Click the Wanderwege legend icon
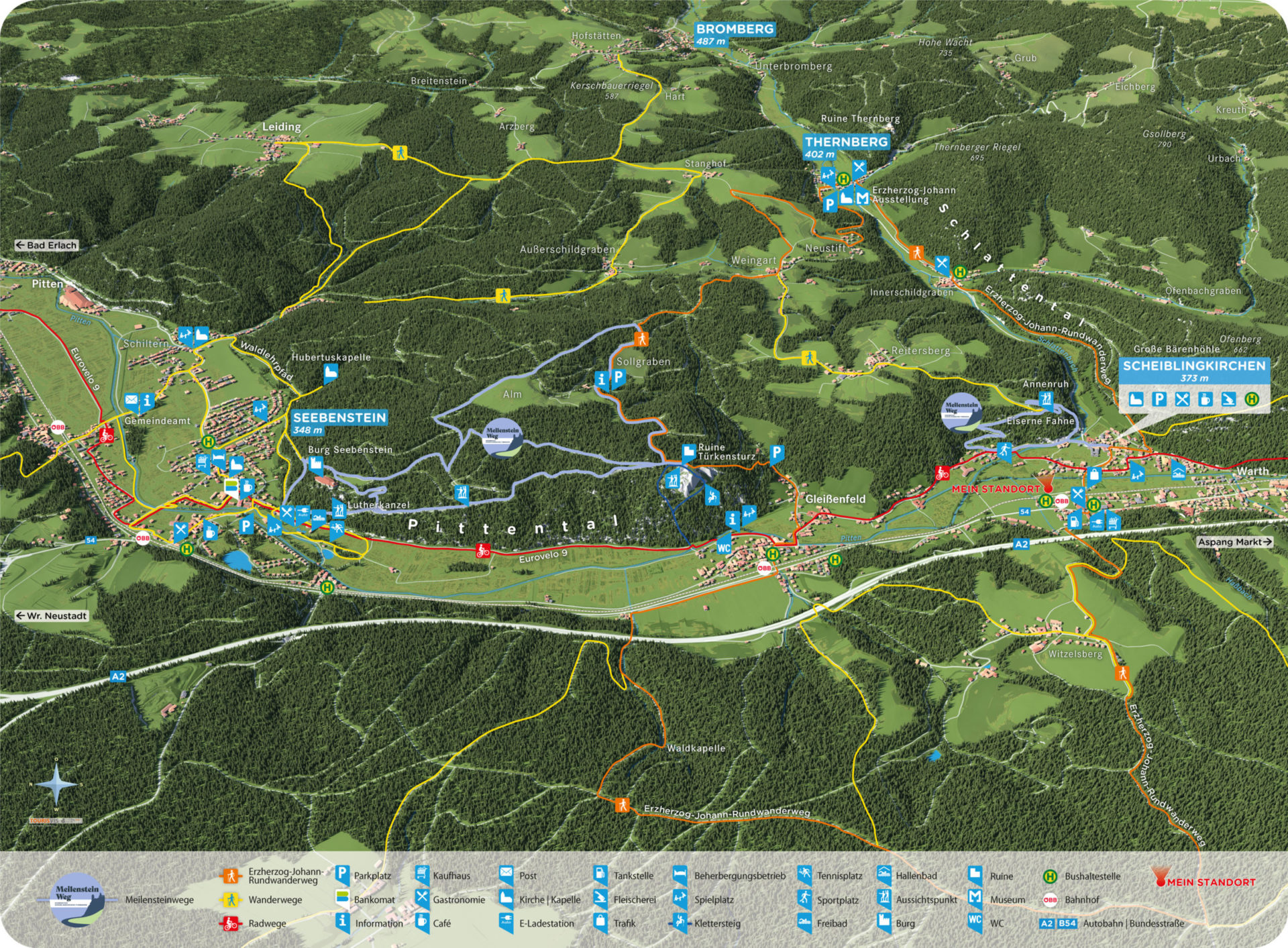Viewport: 1288px width, 948px height. (231, 900)
